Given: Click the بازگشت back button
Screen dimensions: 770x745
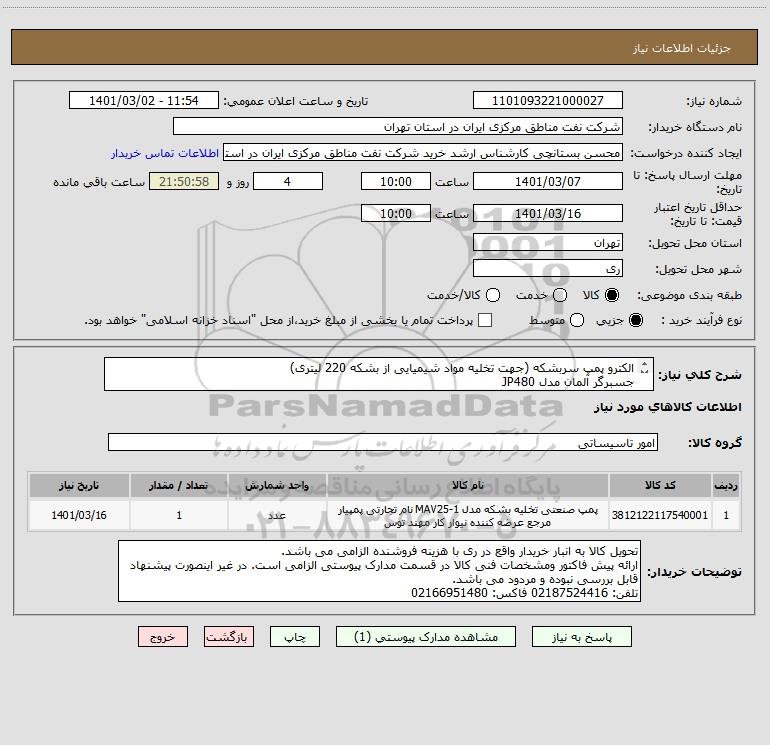Looking at the screenshot, I should click(229, 637).
